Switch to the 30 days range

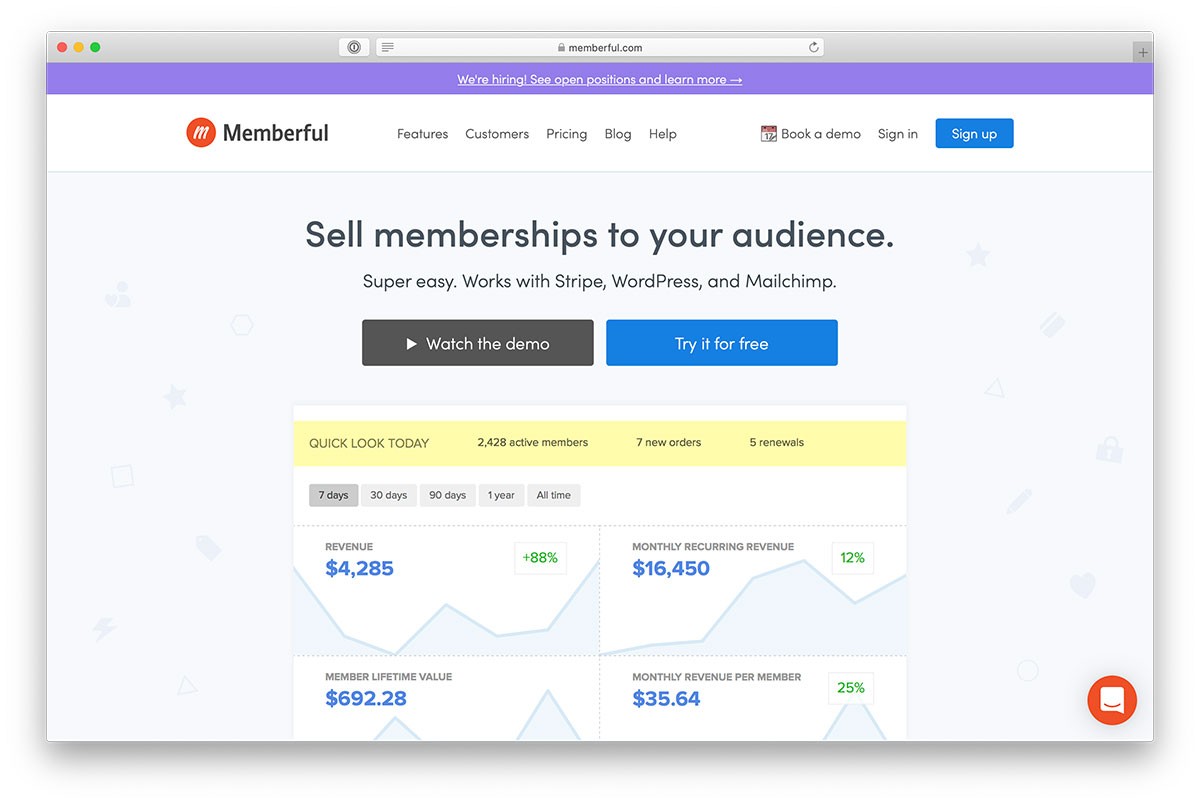389,495
